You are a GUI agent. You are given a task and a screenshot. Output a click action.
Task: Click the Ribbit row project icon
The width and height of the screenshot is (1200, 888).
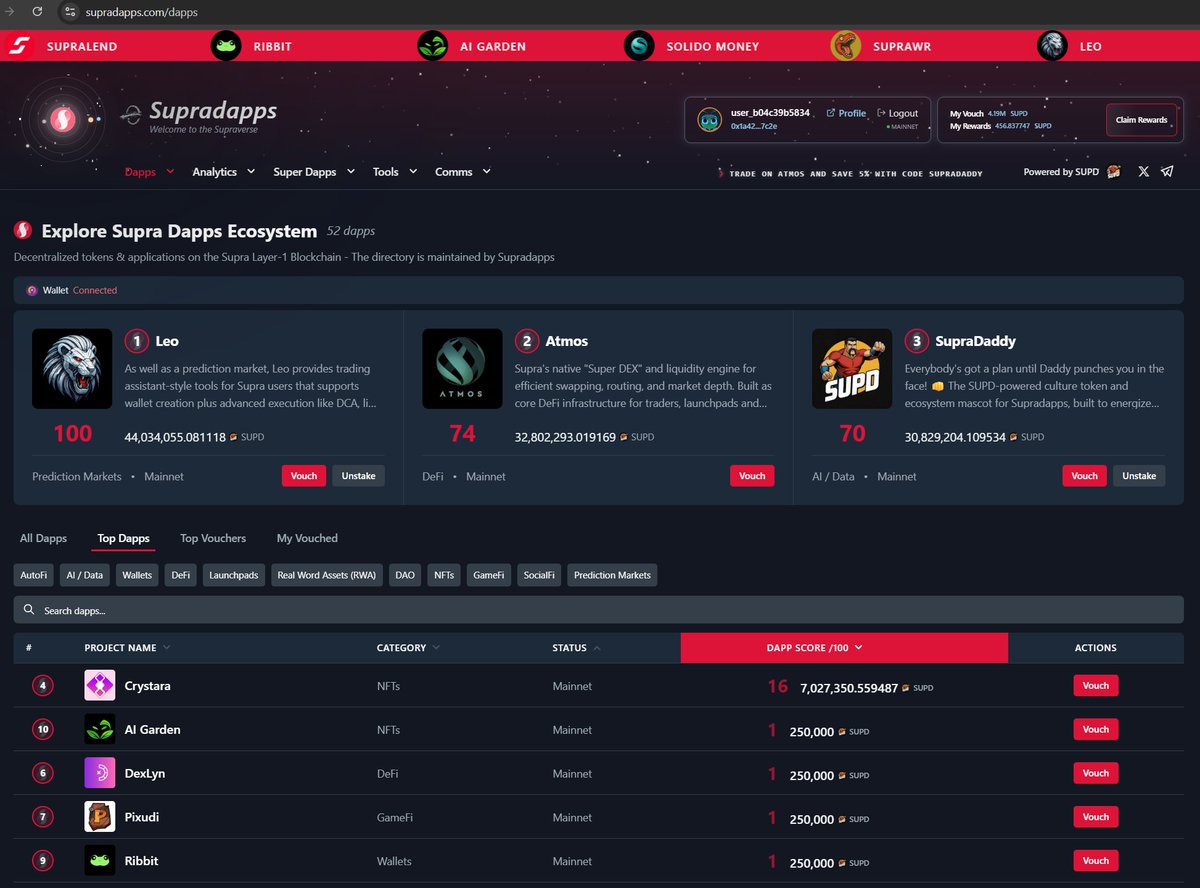[x=100, y=861]
